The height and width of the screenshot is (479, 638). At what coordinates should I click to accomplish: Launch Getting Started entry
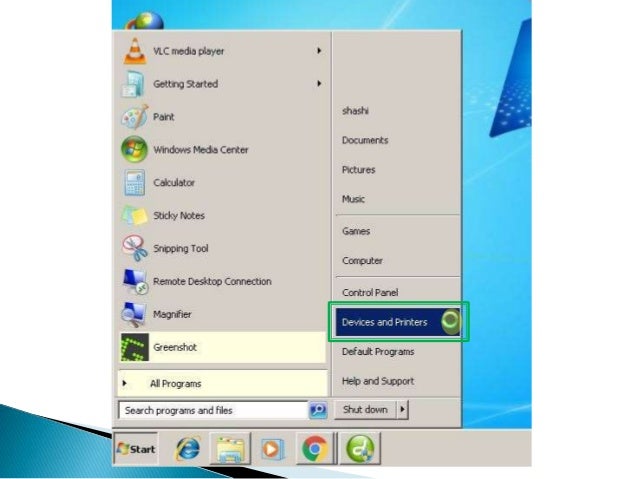click(x=223, y=84)
